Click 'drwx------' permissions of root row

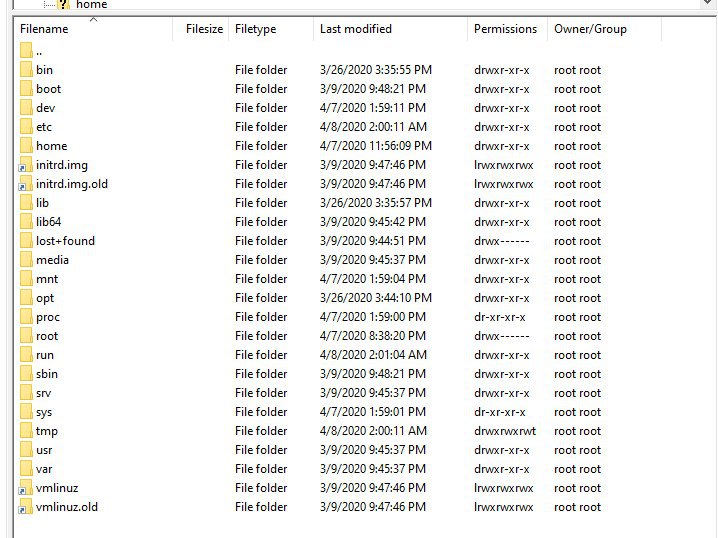click(501, 336)
